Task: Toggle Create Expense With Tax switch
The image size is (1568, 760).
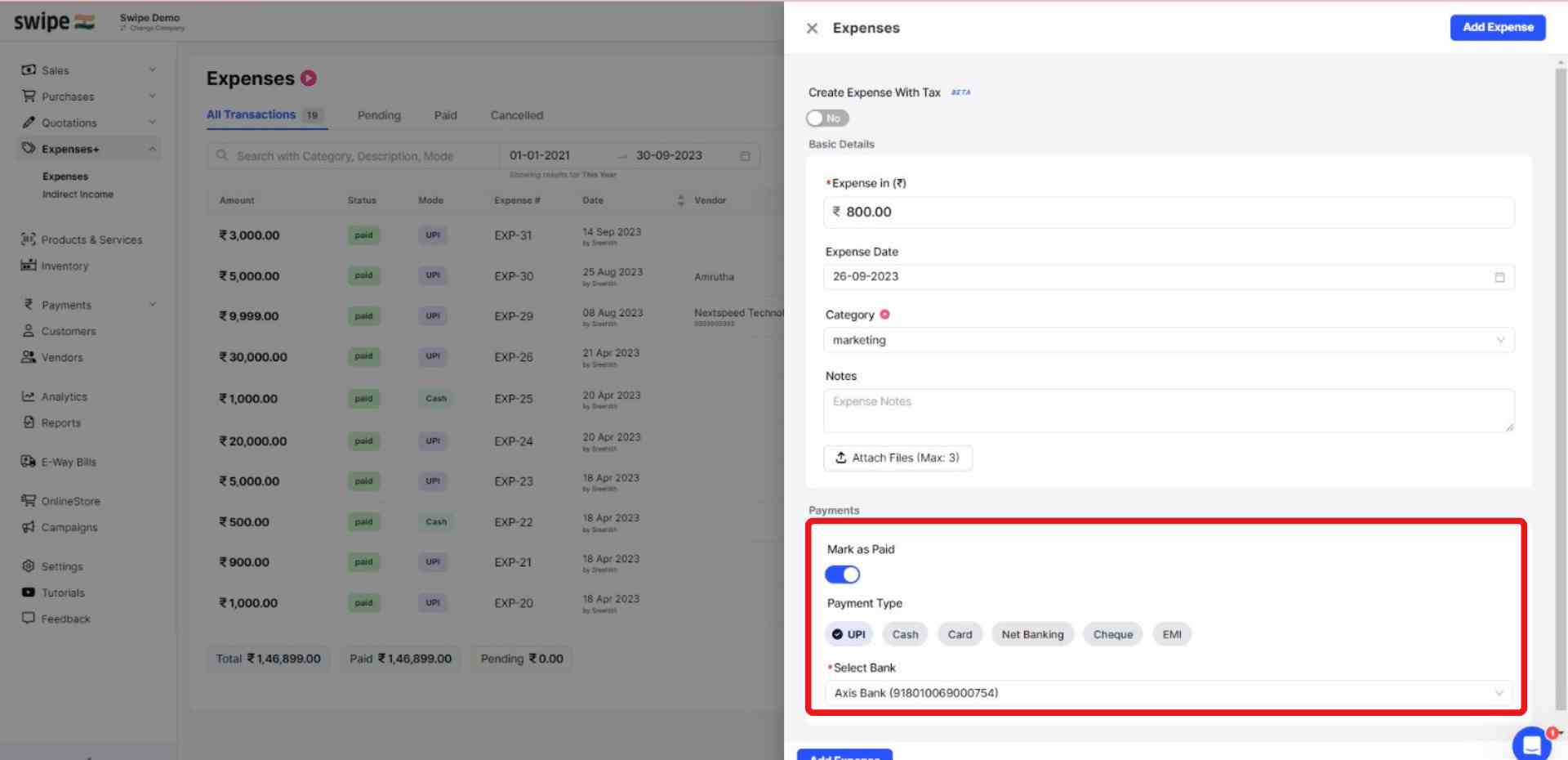Action: coord(827,118)
